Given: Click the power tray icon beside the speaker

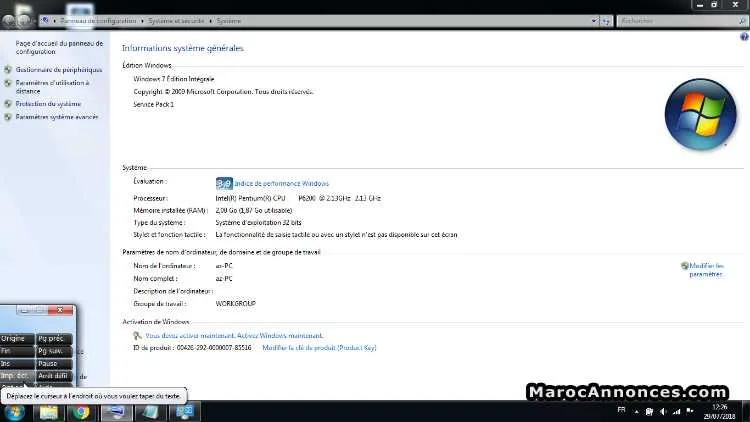Looking at the screenshot, I should (649, 411).
